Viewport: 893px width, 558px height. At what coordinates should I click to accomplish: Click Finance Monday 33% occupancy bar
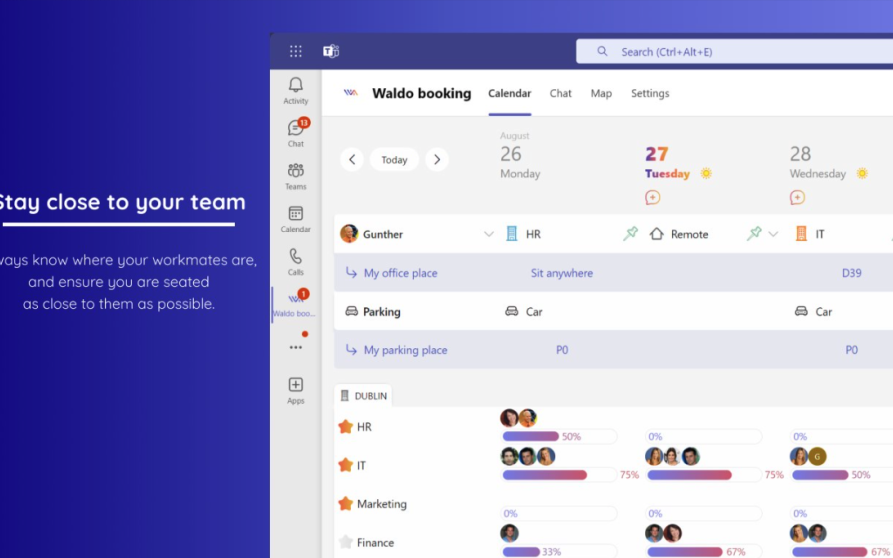coord(559,552)
